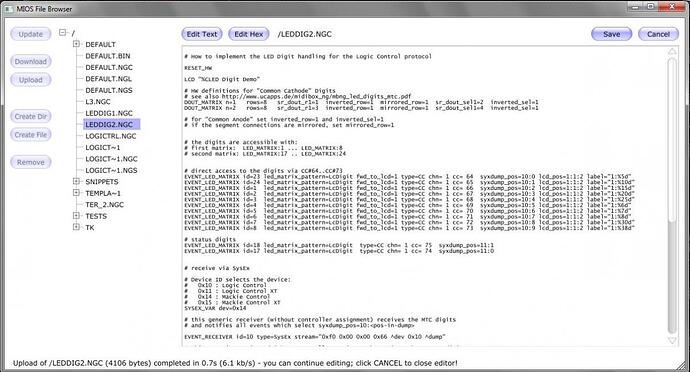Click the Remove button
Viewport: 690px width, 372px height.
(30, 162)
